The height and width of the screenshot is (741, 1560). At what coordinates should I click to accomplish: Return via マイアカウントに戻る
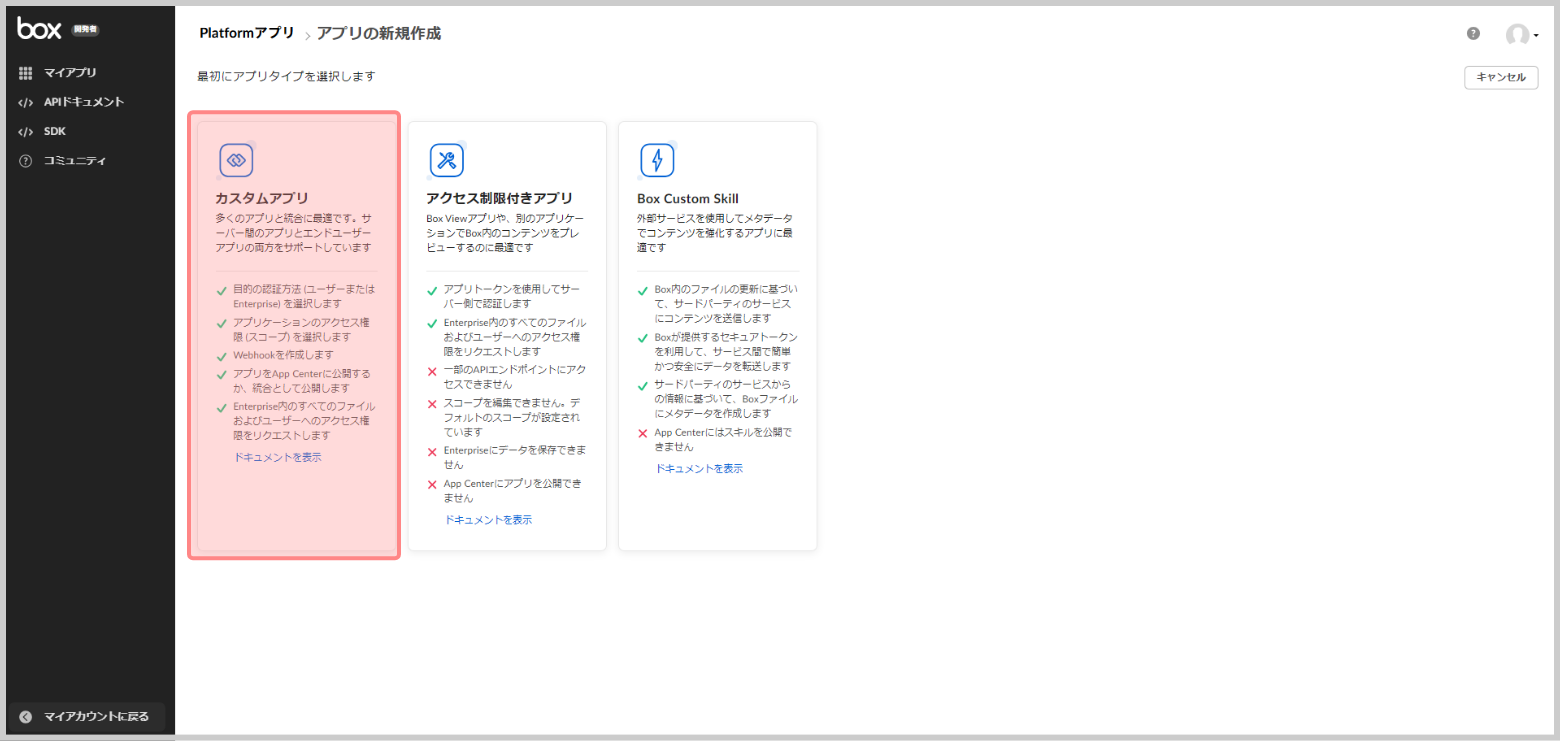coord(96,717)
